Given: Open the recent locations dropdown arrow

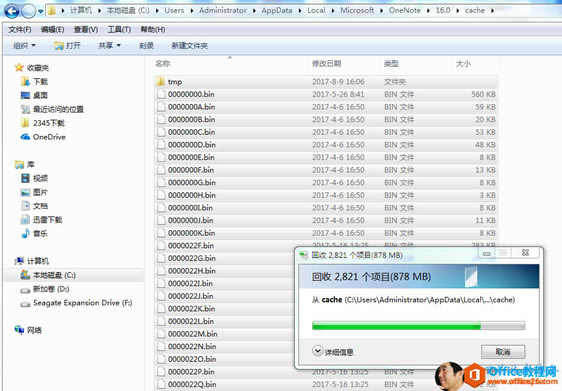Looking at the screenshot, I should (x=41, y=11).
